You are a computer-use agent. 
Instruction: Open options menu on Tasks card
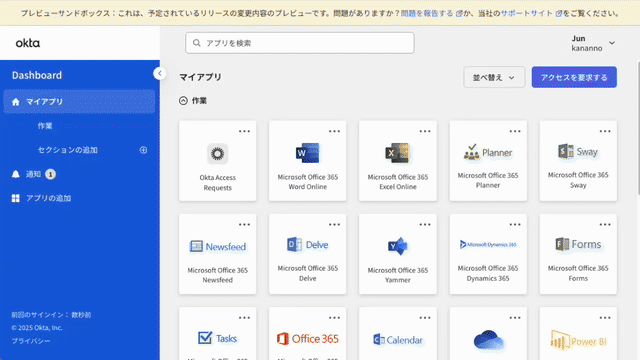tap(244, 318)
